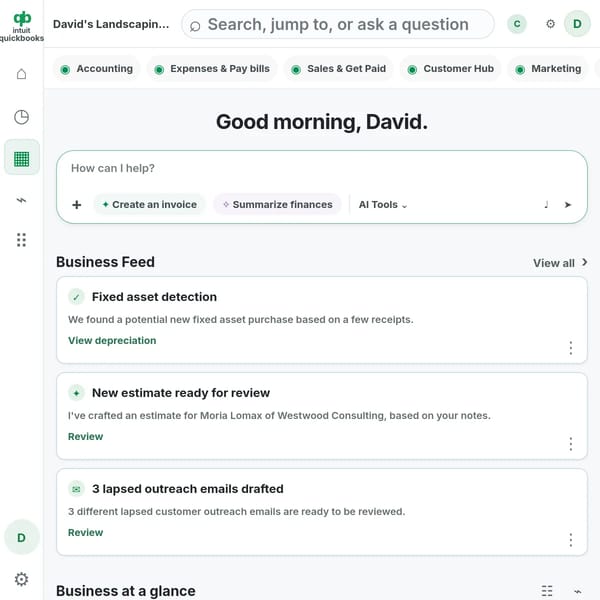This screenshot has width=600, height=600.
Task: Open the Sales & Get Paid tab
Action: pyautogui.click(x=339, y=69)
